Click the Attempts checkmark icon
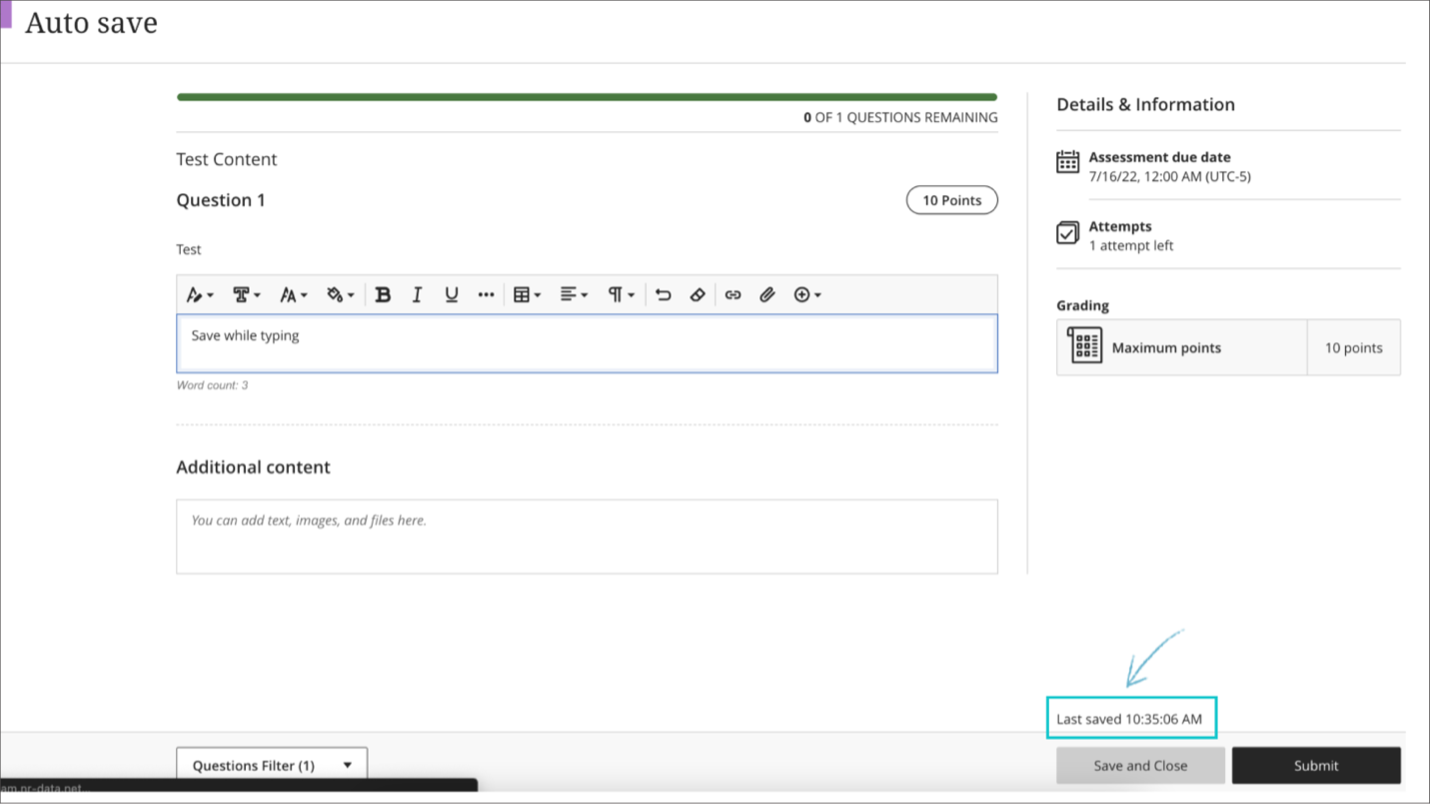This screenshot has height=806, width=1430. [x=1067, y=232]
